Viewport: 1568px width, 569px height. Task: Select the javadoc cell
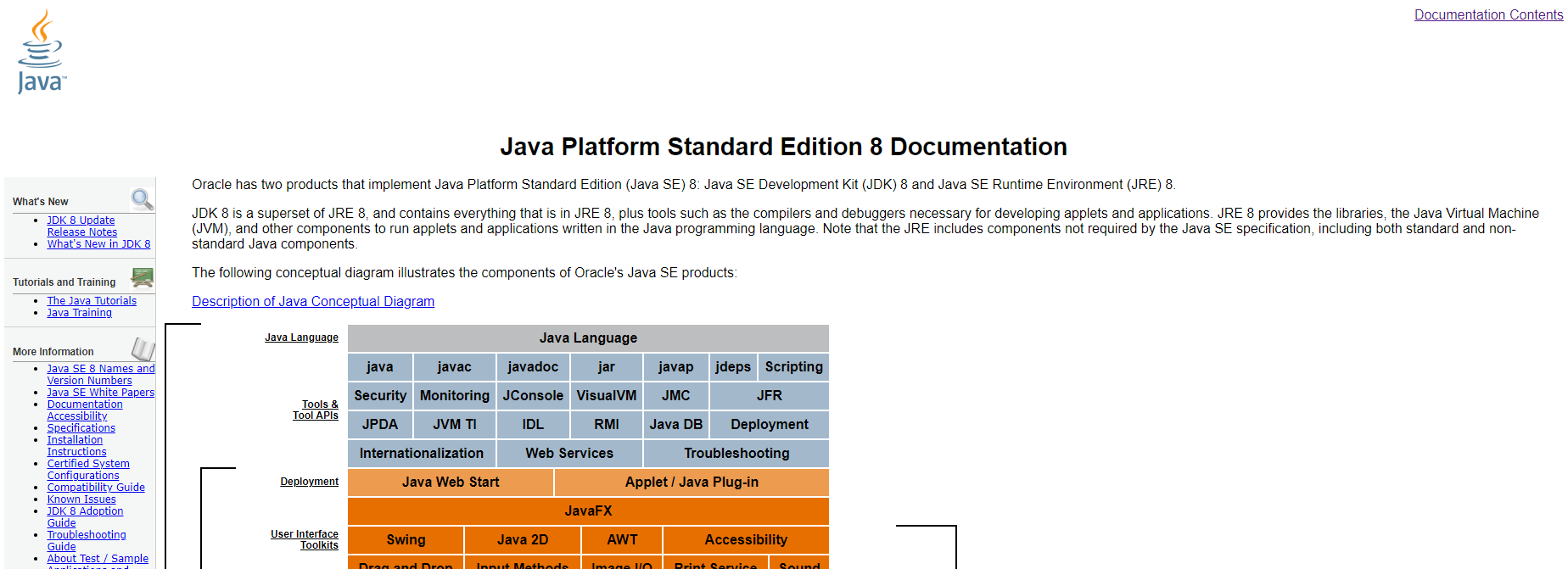tap(533, 366)
